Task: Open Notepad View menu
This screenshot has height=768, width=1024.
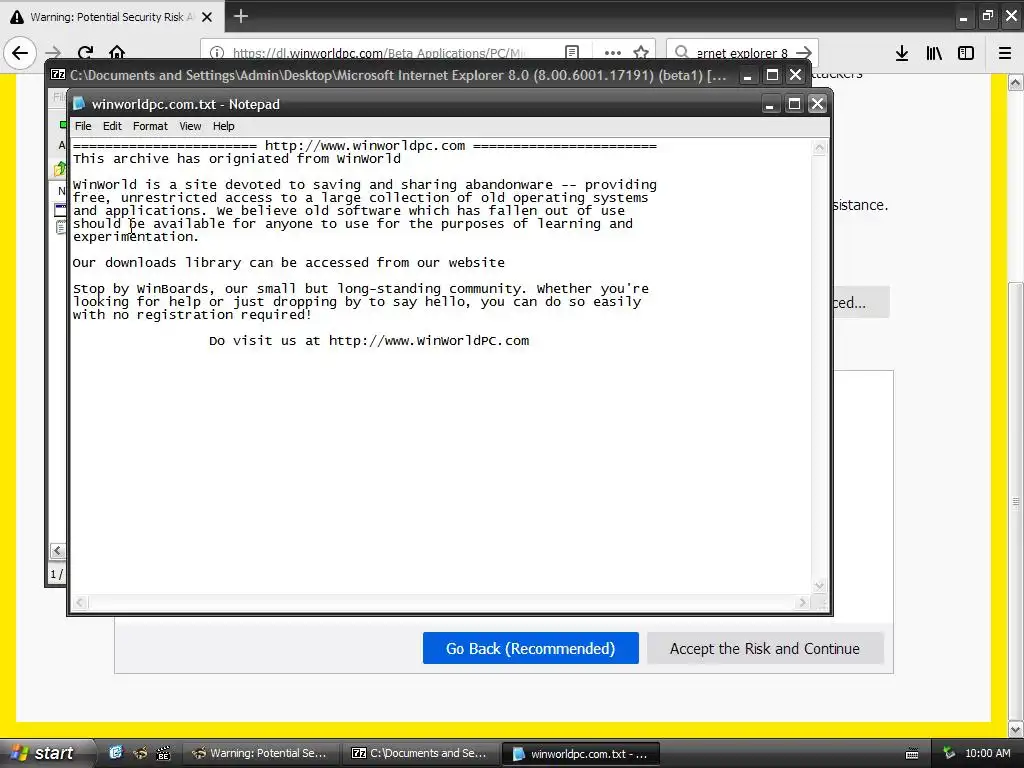Action: click(x=190, y=126)
